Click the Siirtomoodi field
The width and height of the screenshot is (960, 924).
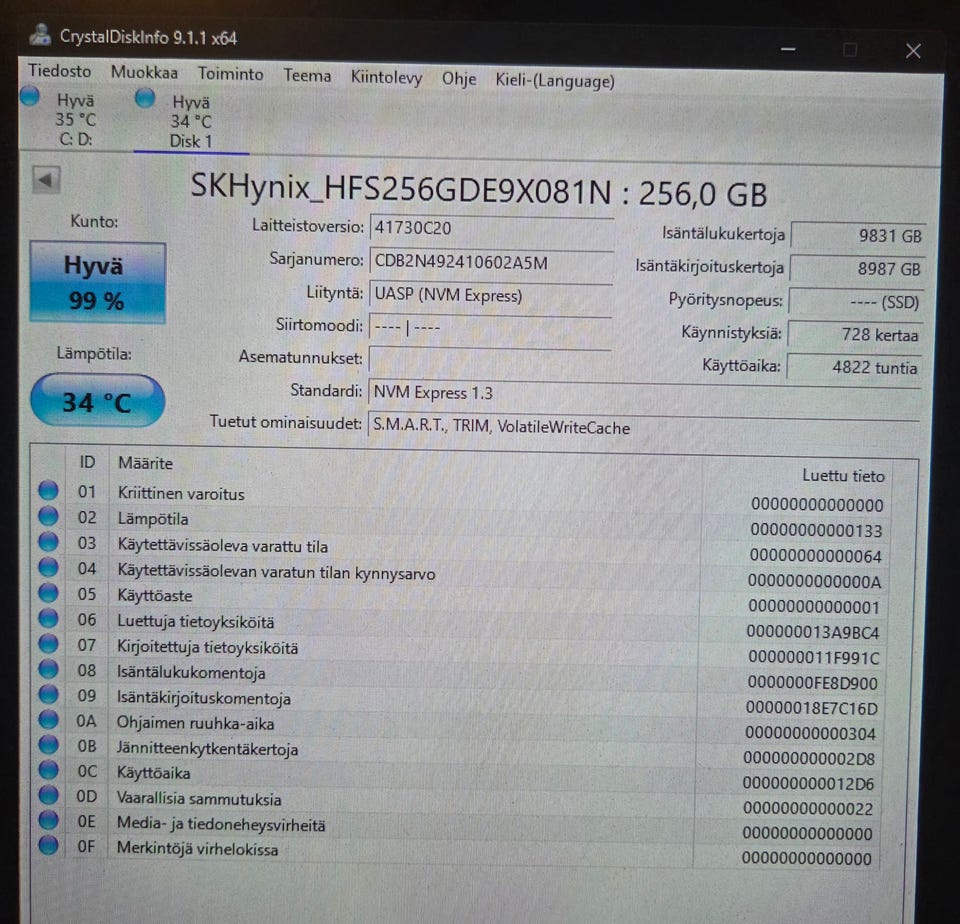[490, 327]
